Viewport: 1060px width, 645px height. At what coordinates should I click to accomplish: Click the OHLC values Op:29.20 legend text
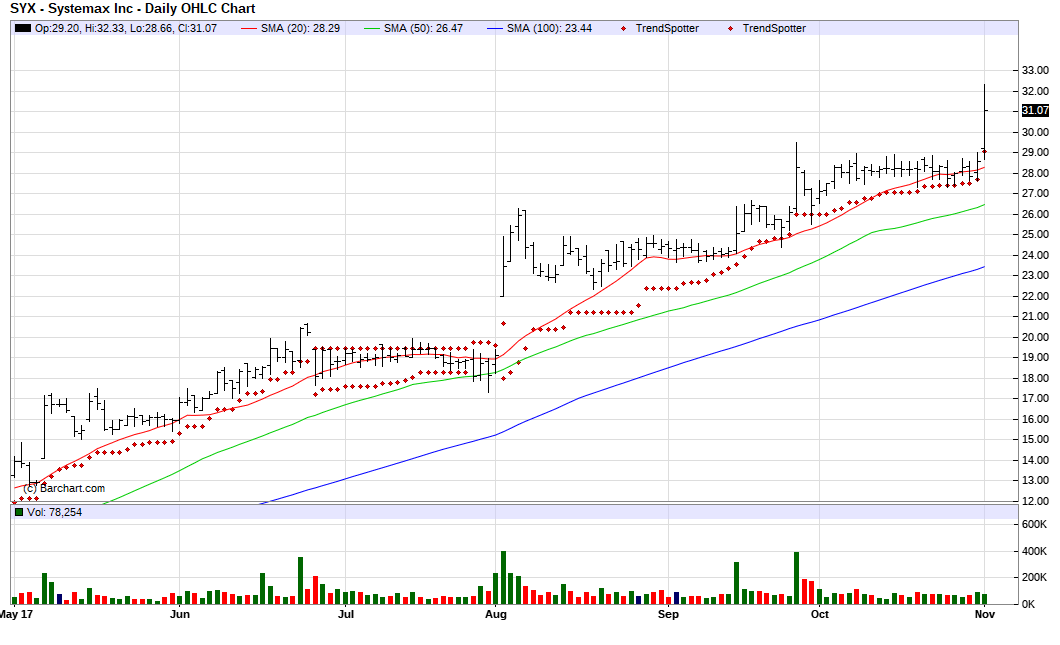126,28
